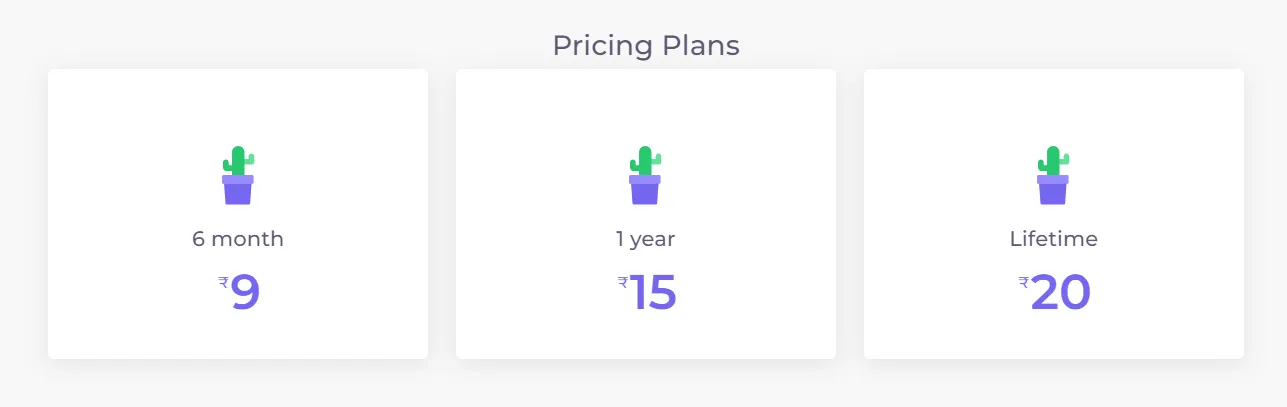This screenshot has height=407, width=1287.
Task: Select the 6 month plan label
Action: tap(238, 240)
